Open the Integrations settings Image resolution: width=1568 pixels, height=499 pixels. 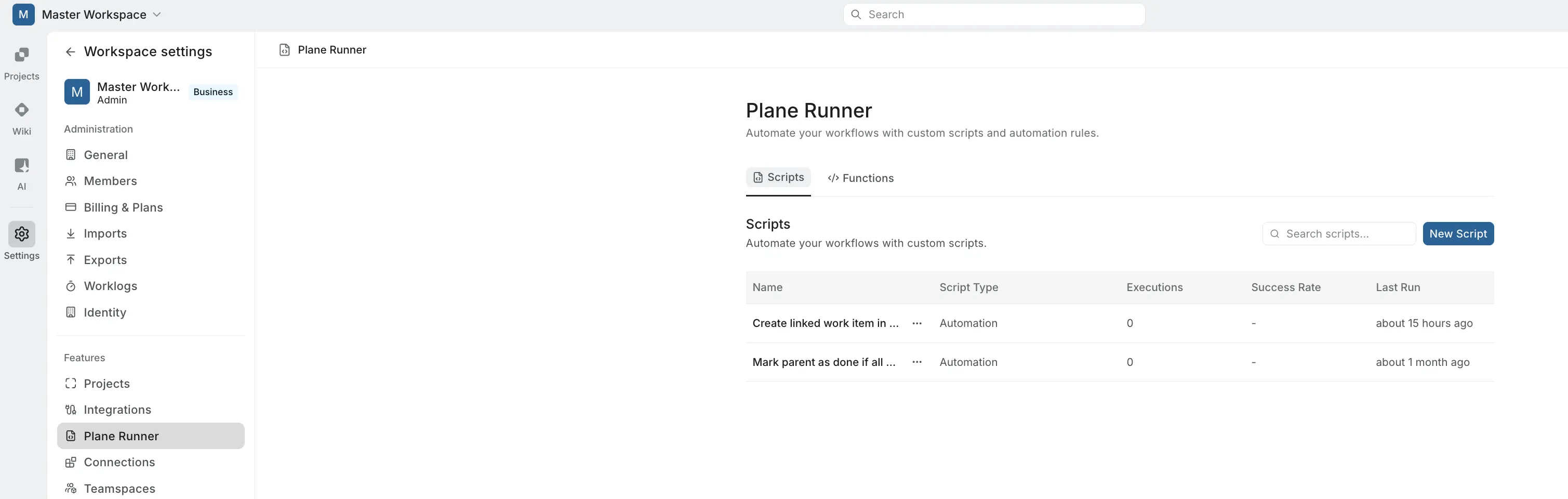click(x=117, y=410)
